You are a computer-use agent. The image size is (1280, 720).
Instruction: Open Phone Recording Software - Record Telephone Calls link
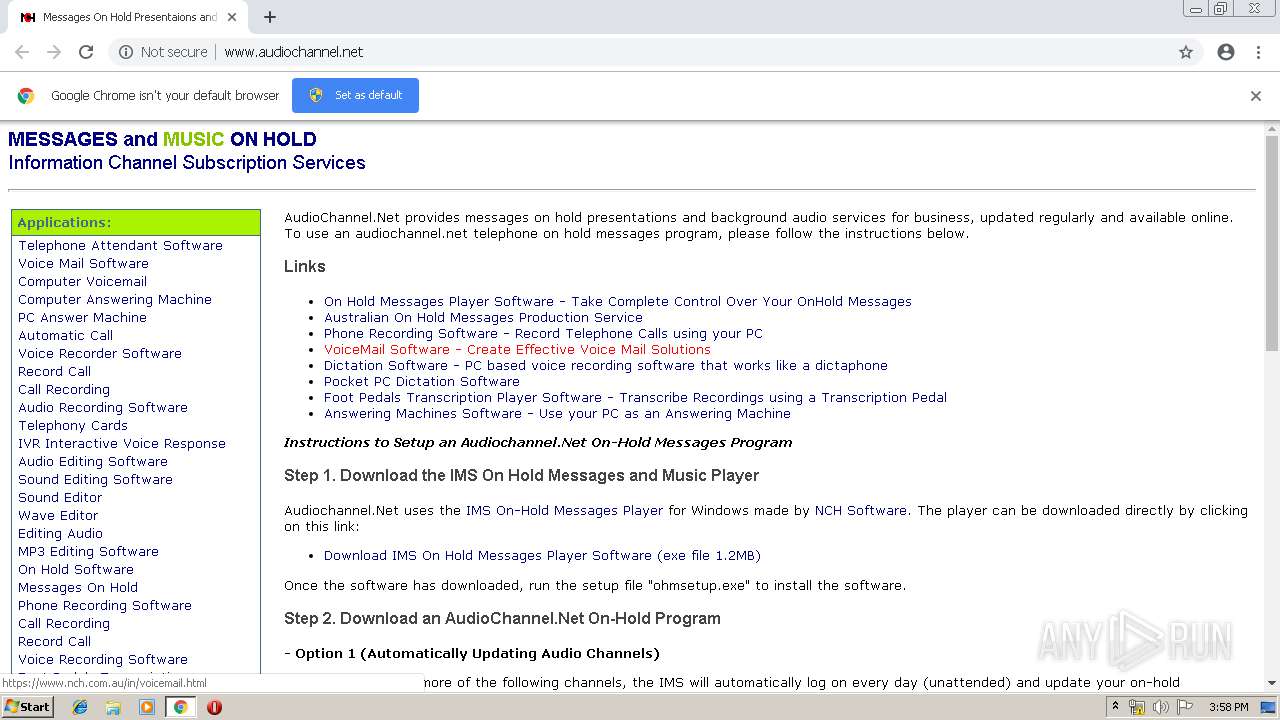tap(543, 333)
